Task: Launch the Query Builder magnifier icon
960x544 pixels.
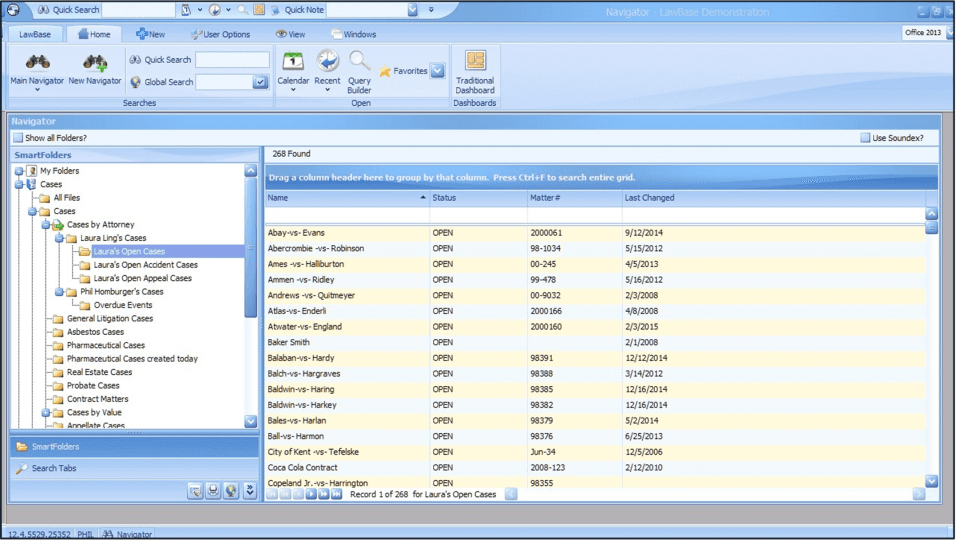Action: pos(359,62)
